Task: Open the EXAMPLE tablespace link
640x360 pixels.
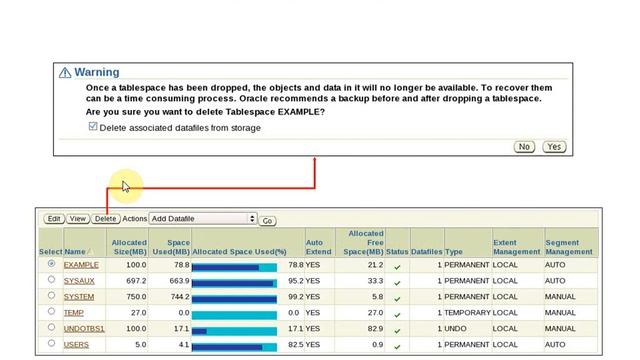Action: click(x=81, y=265)
